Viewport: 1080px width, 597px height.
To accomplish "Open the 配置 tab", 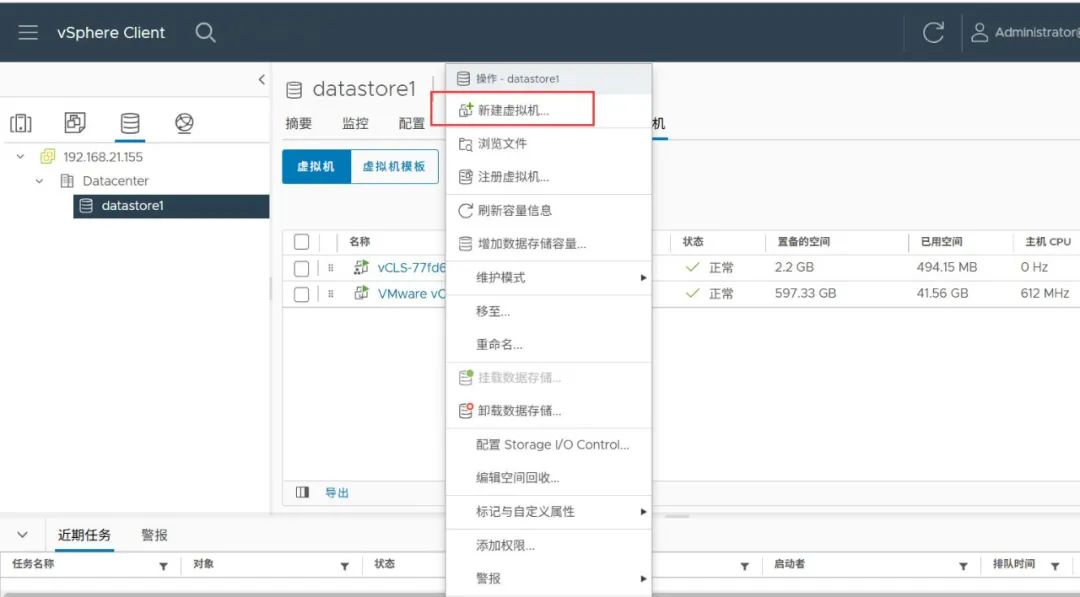I will pos(412,123).
